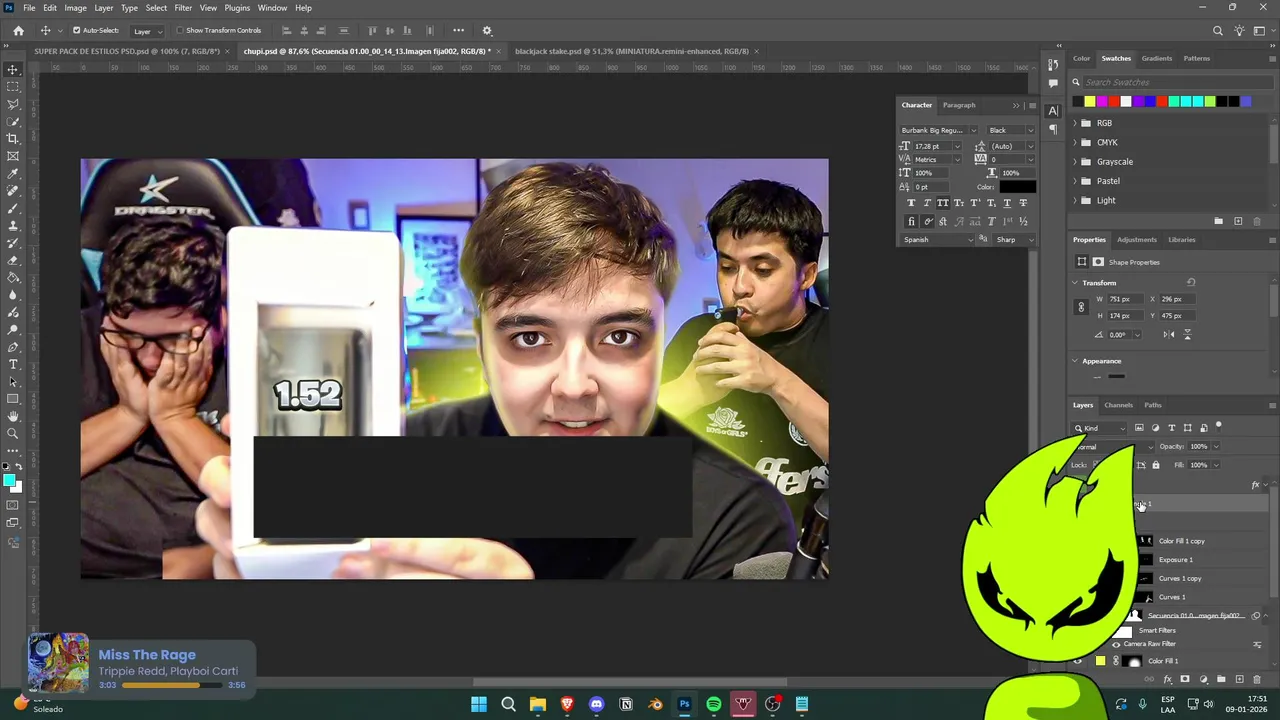Open Spotify from the taskbar

click(714, 704)
